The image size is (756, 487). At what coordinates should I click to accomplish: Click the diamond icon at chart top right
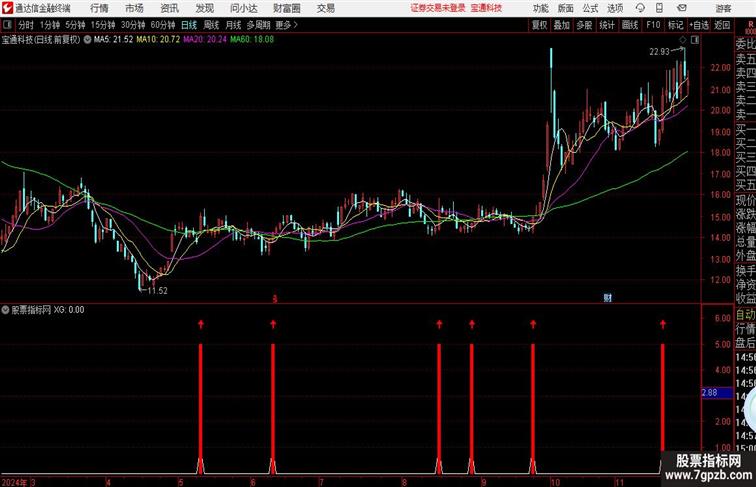(x=682, y=40)
